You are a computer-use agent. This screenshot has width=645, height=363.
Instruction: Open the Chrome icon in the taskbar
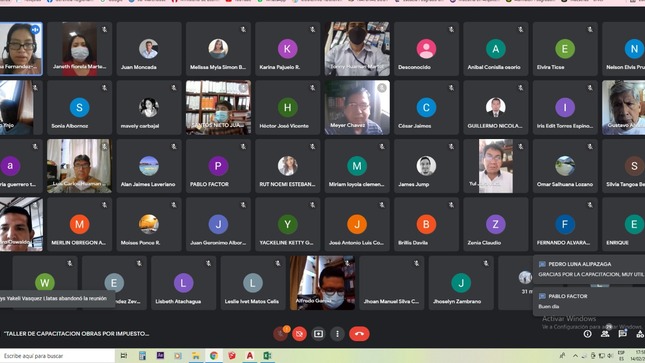(x=213, y=356)
